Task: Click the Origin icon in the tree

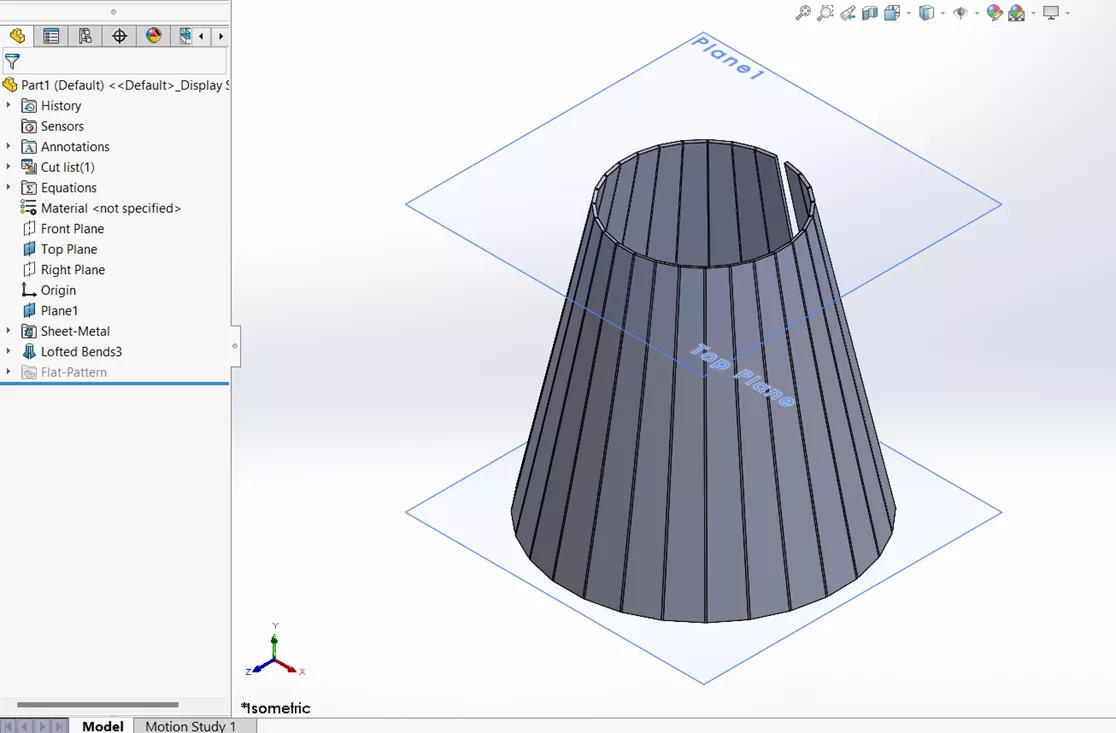Action: coord(28,290)
